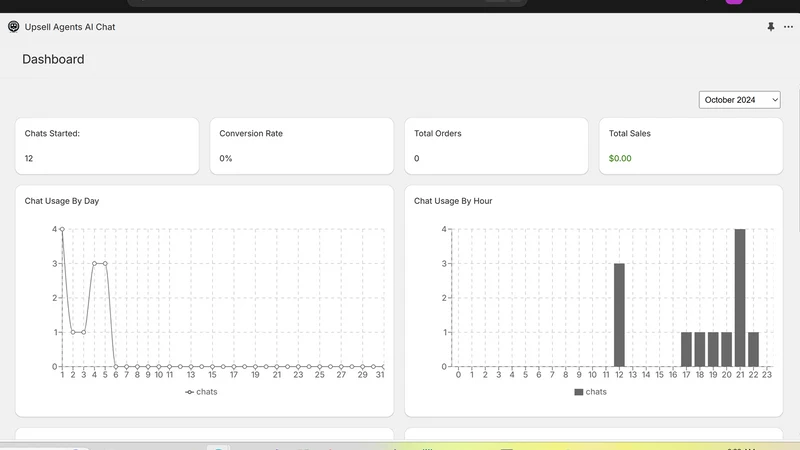Click the 0% conversion rate value
Viewport: 800px width, 450px height.
pos(226,158)
